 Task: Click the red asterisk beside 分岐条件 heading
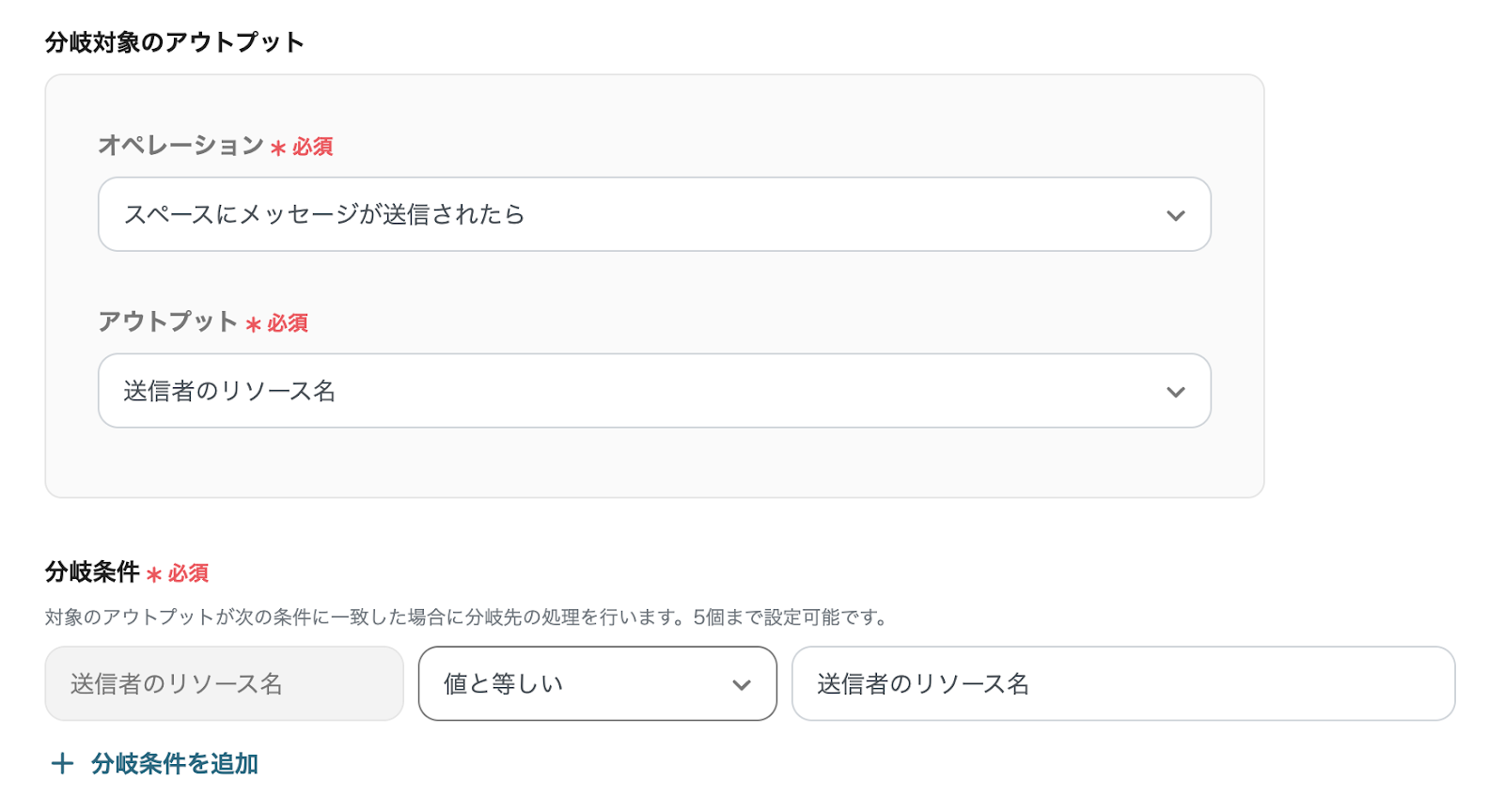click(154, 574)
